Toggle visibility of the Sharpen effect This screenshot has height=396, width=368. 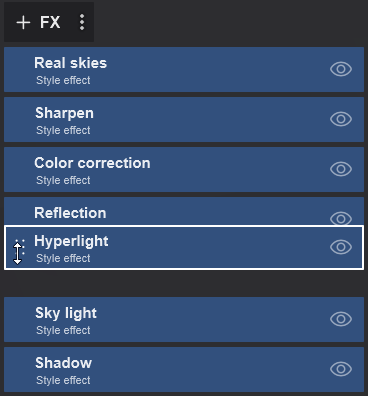pos(341,119)
